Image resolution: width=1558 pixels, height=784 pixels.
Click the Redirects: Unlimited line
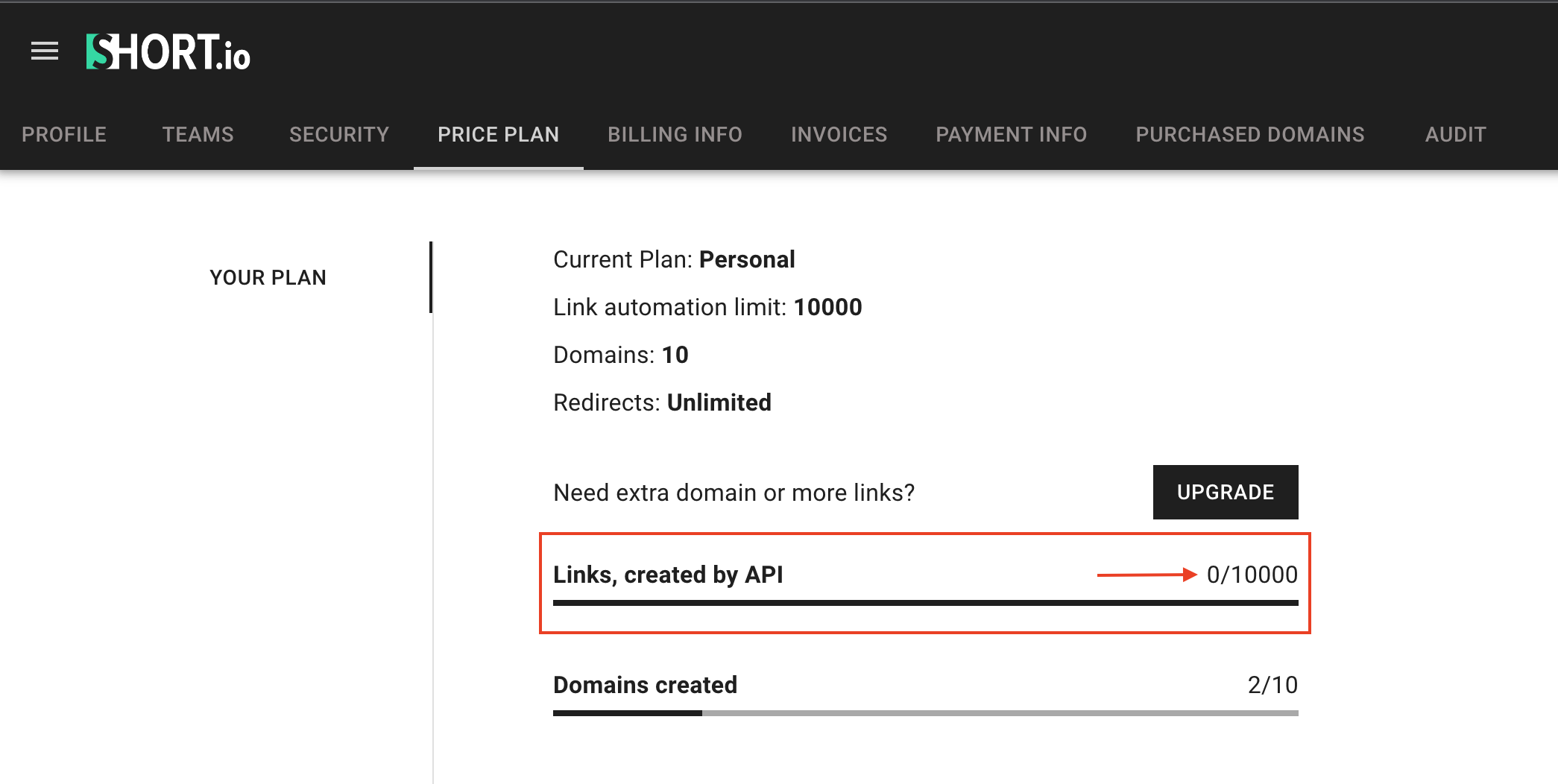662,402
